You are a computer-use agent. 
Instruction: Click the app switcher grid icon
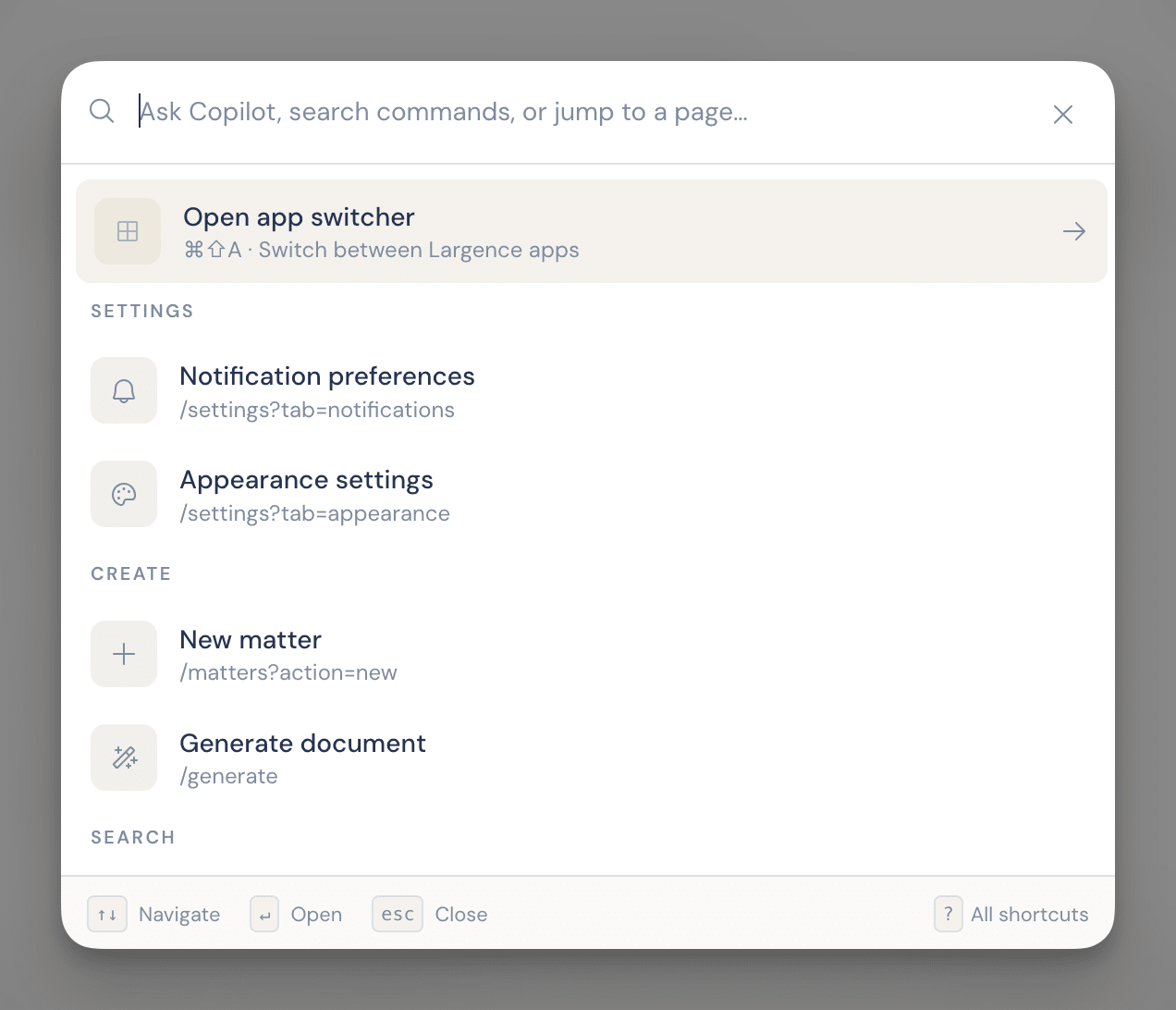[x=128, y=231]
